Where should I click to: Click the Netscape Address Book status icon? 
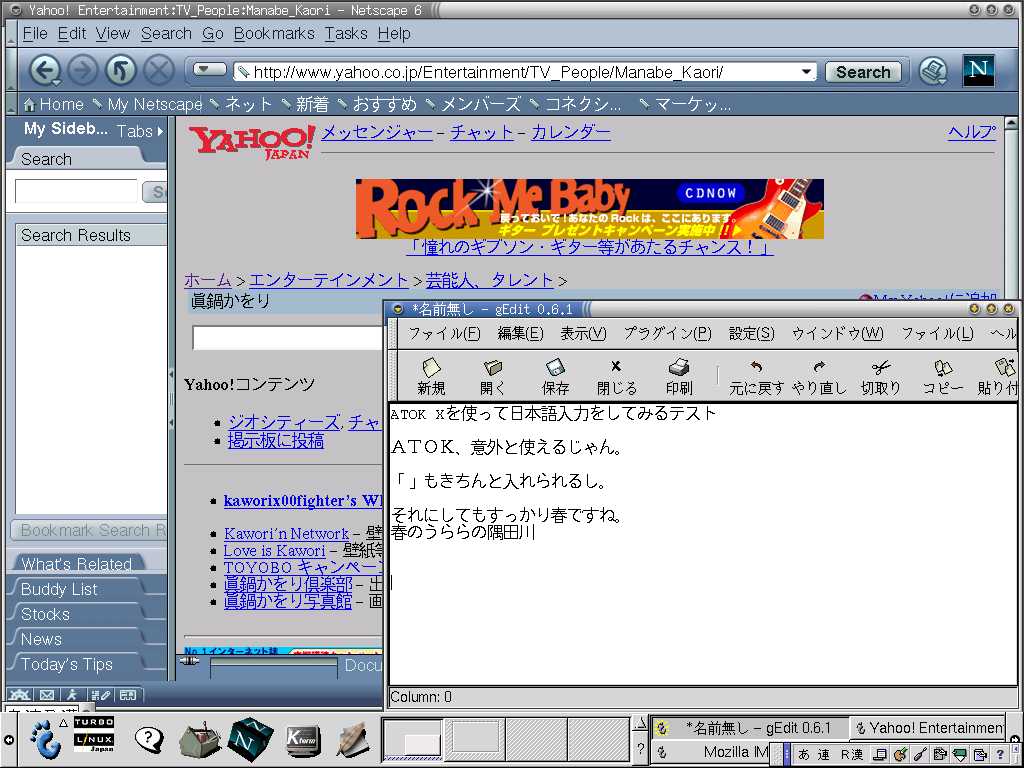(x=128, y=695)
